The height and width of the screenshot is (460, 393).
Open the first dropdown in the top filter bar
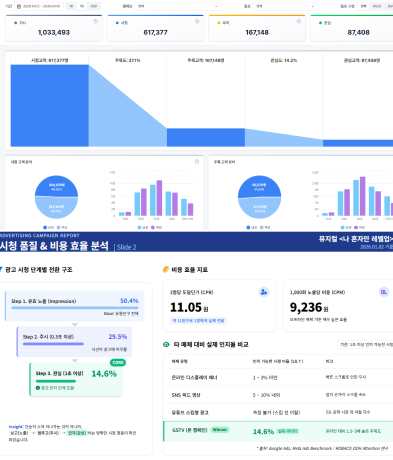click(178, 6)
